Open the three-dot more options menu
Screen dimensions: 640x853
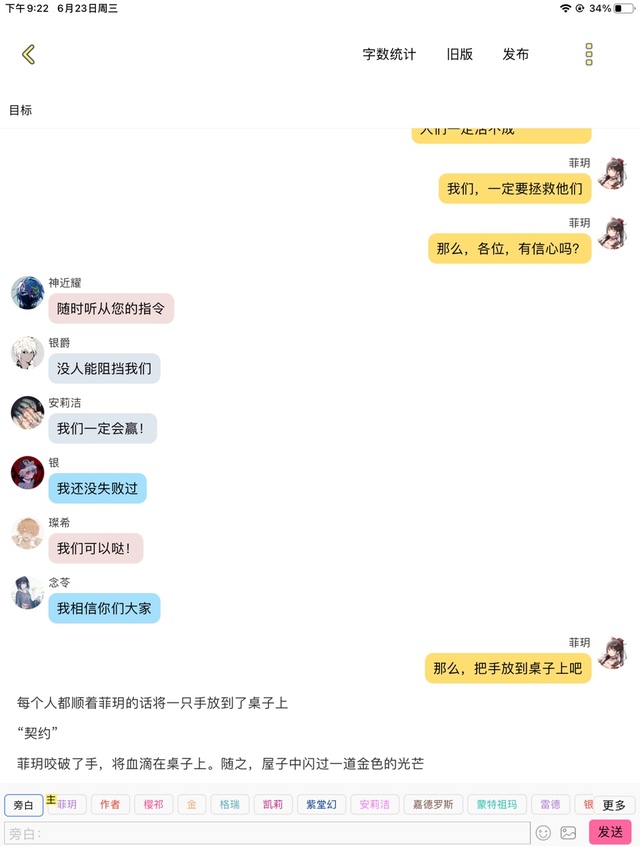[x=589, y=54]
